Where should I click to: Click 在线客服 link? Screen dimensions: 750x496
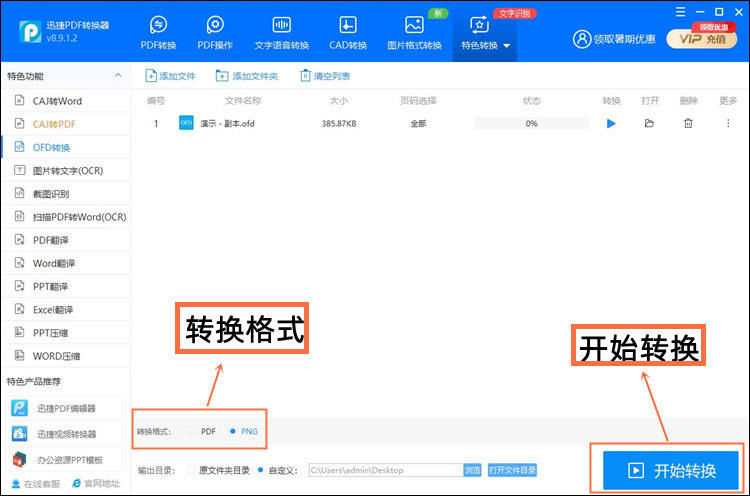[35, 484]
